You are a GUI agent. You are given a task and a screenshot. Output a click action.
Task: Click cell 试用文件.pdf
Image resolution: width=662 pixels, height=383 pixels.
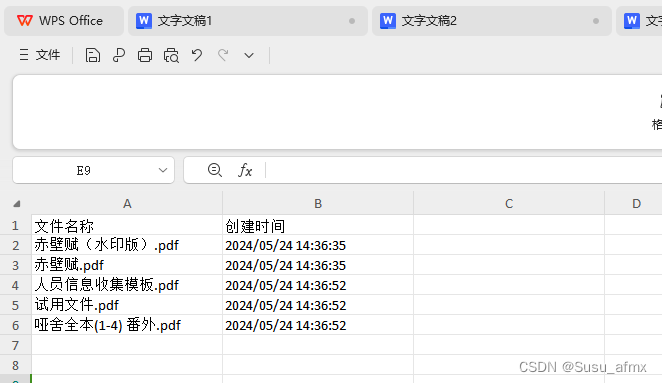click(127, 305)
